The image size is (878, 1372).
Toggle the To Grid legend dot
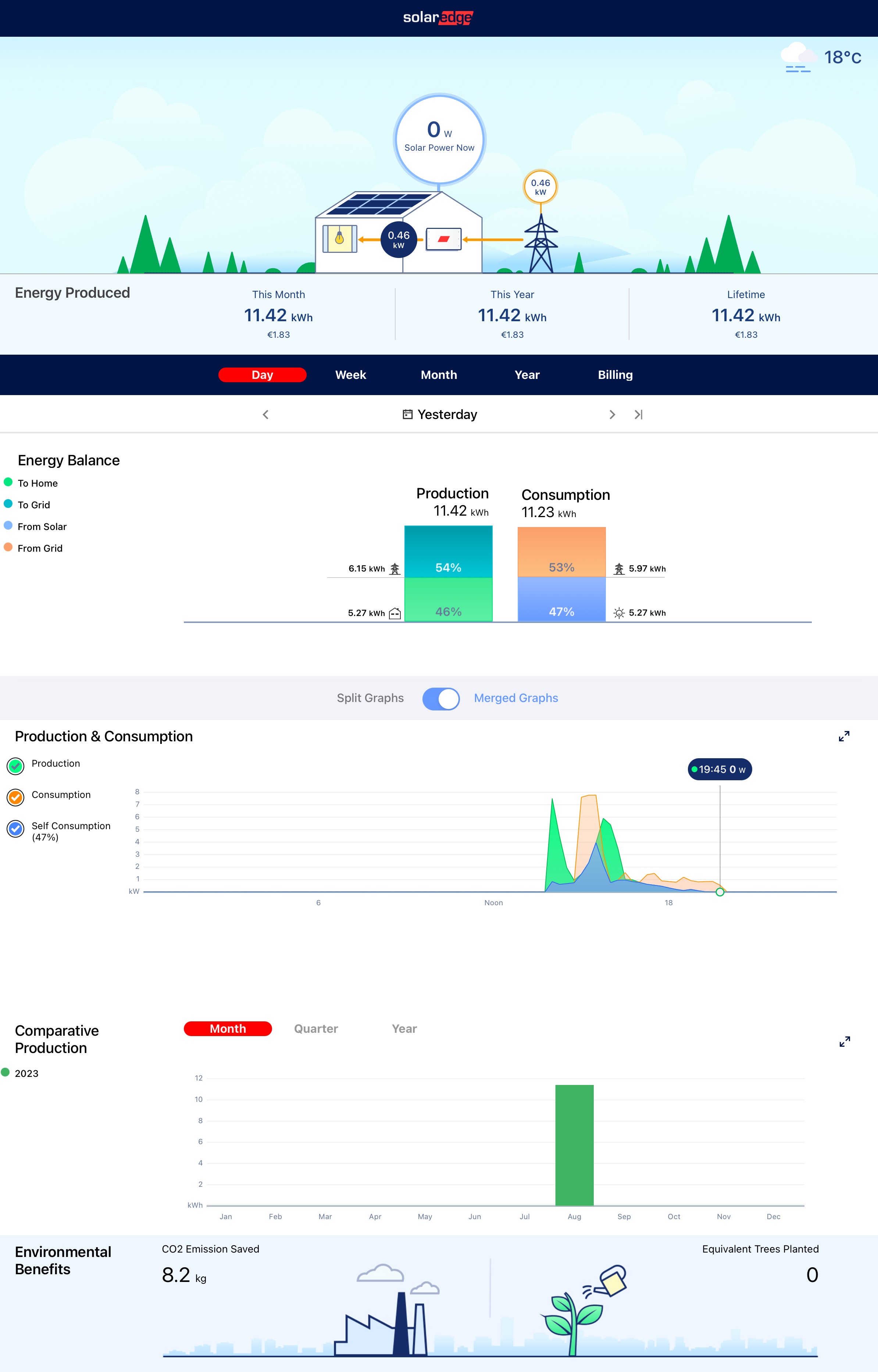[8, 504]
